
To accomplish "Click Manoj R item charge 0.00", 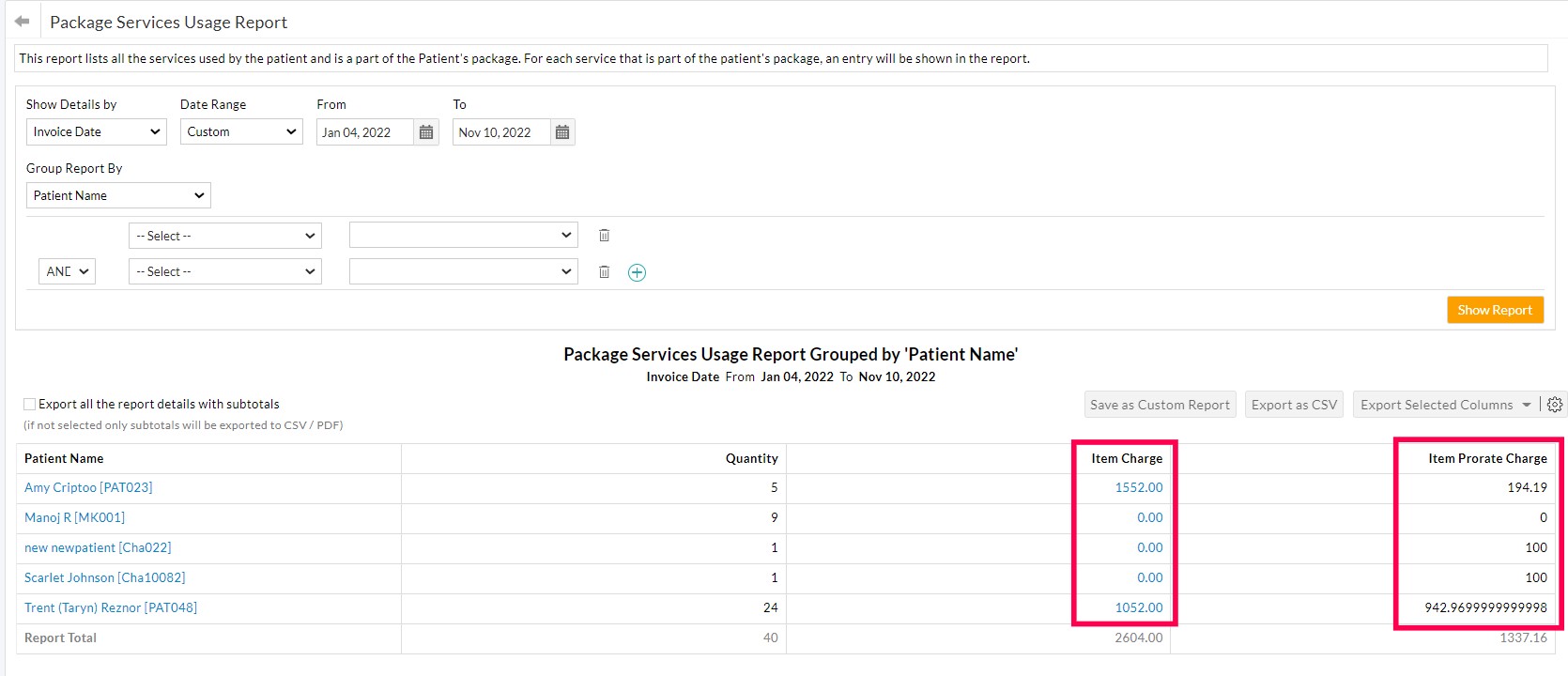I will coord(1150,517).
